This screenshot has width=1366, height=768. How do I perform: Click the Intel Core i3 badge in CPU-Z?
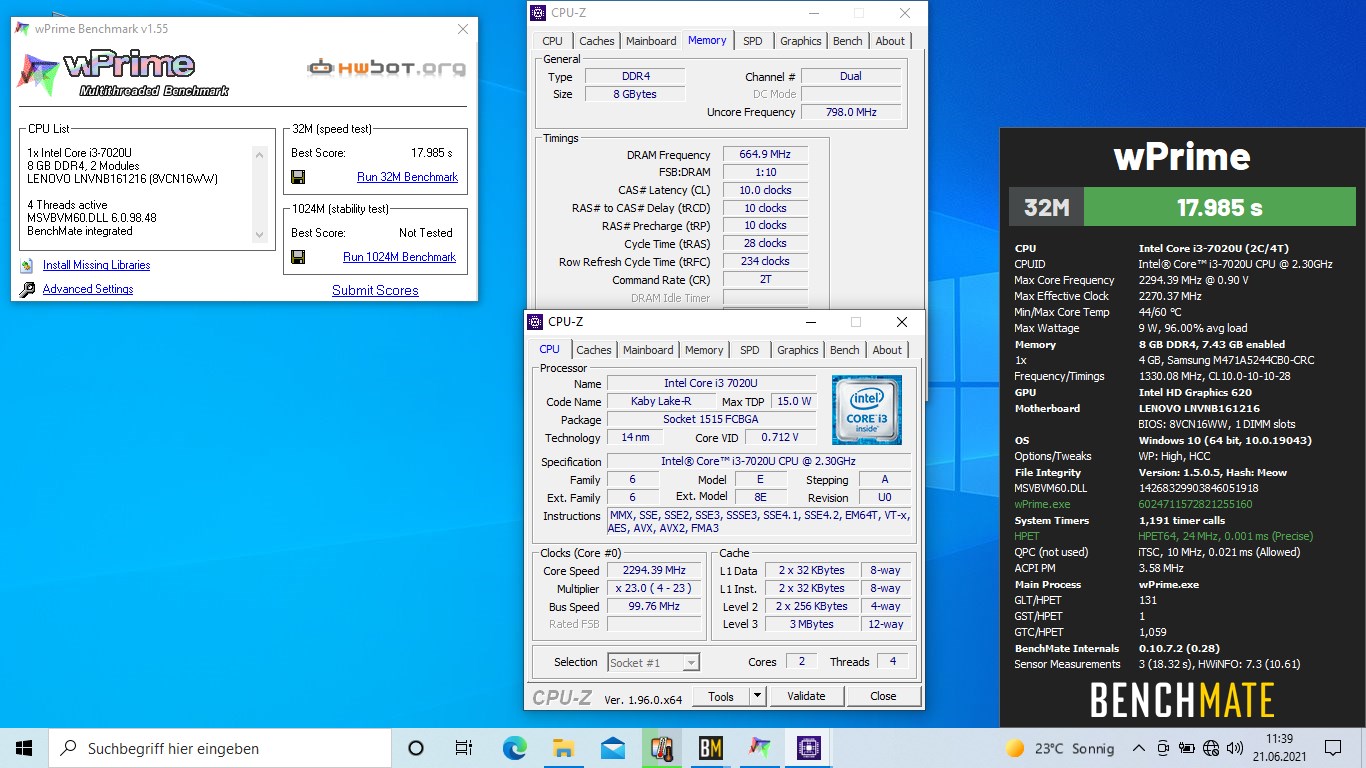pos(866,410)
